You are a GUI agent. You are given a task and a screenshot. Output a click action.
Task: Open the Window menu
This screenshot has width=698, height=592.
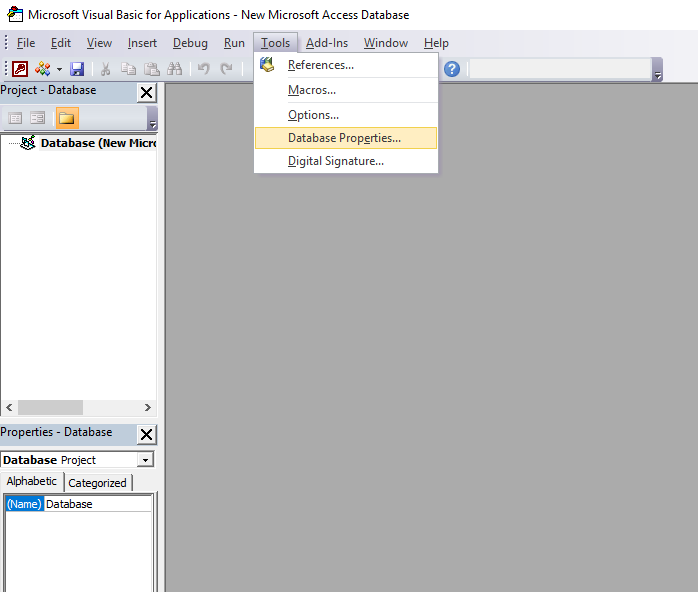(x=386, y=43)
